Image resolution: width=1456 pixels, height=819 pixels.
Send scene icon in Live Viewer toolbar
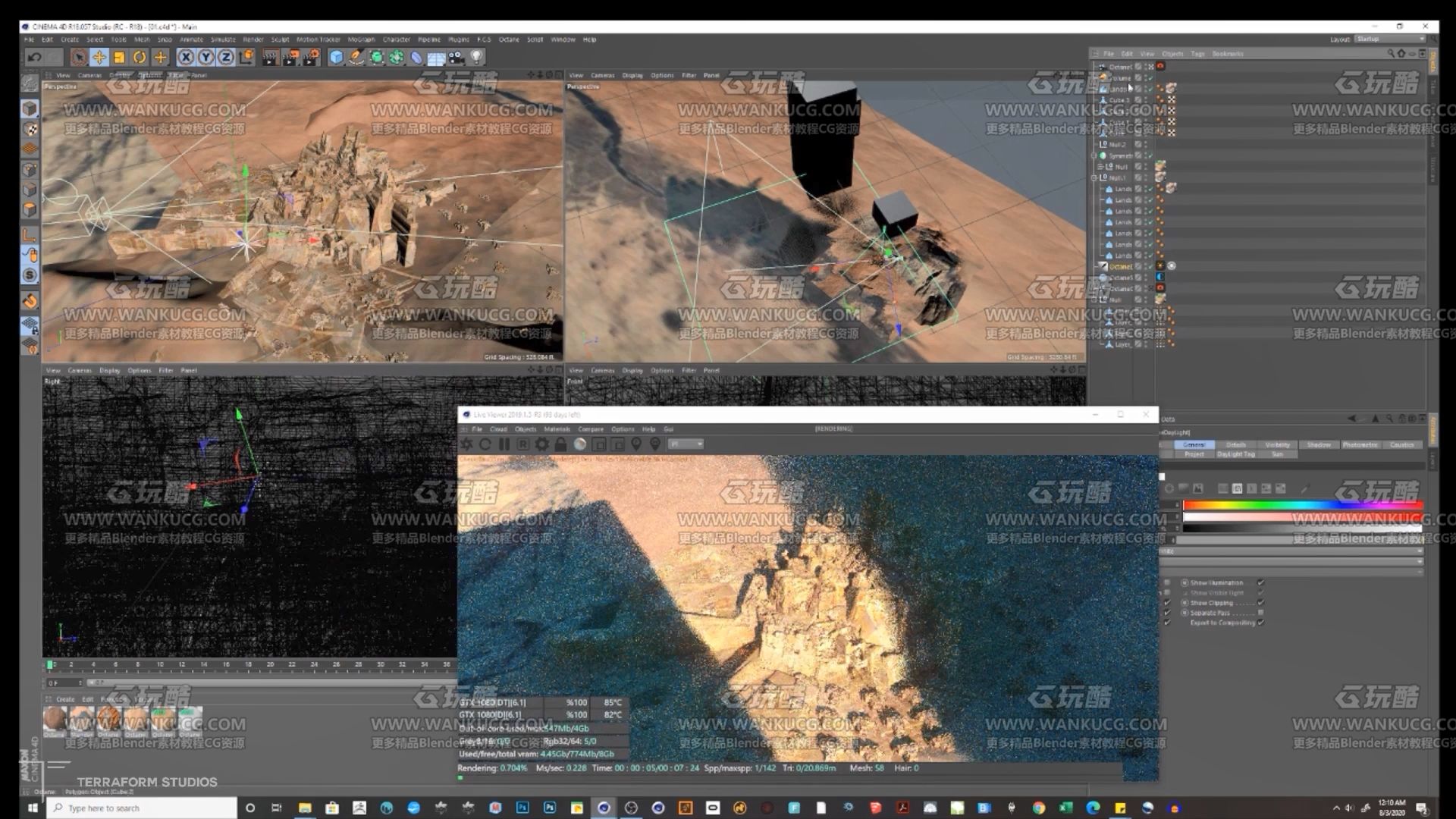click(x=466, y=444)
